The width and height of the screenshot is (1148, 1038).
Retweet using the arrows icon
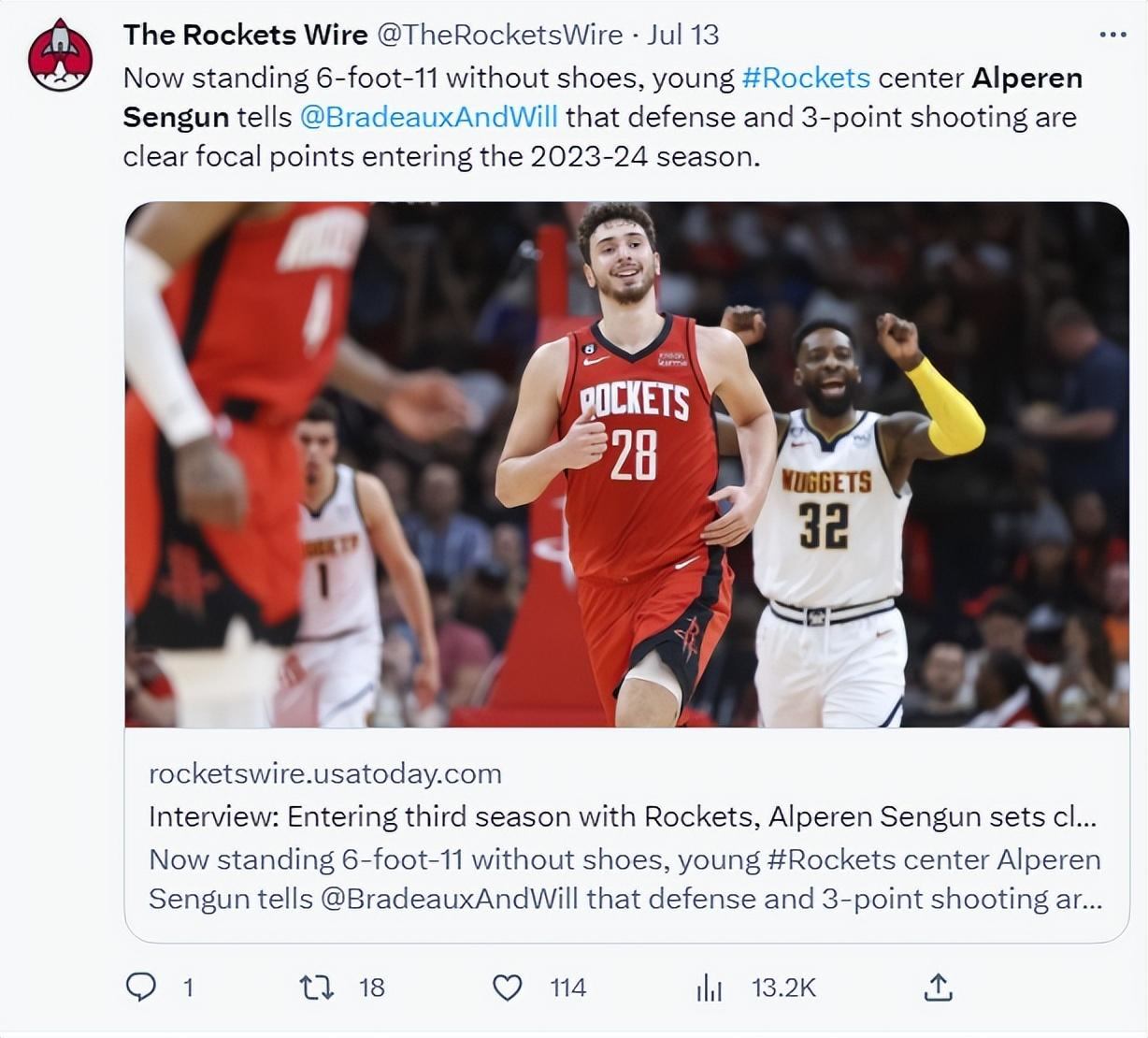tap(317, 987)
